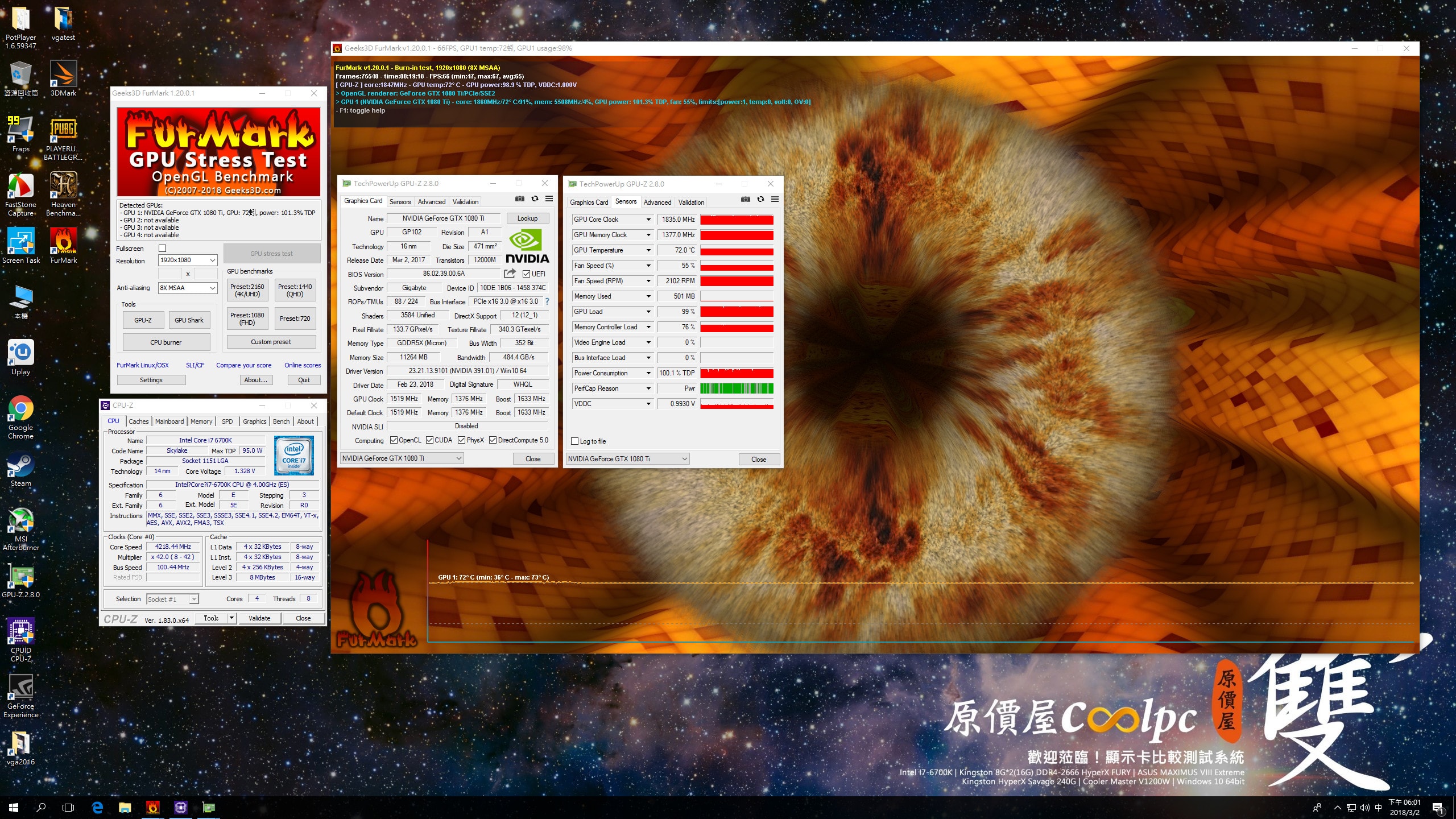This screenshot has width=1456, height=819.
Task: Open the FurMark Linux/OSX link
Action: pos(143,366)
